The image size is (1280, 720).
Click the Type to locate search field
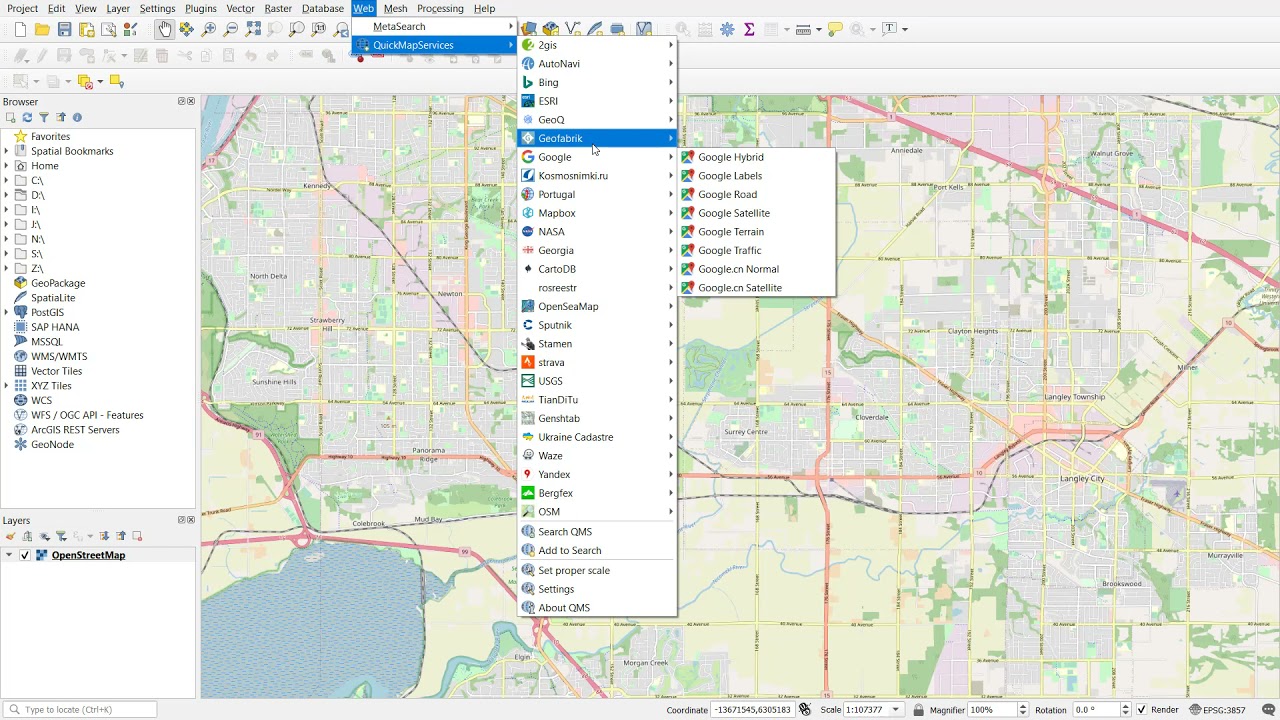tap(80, 710)
